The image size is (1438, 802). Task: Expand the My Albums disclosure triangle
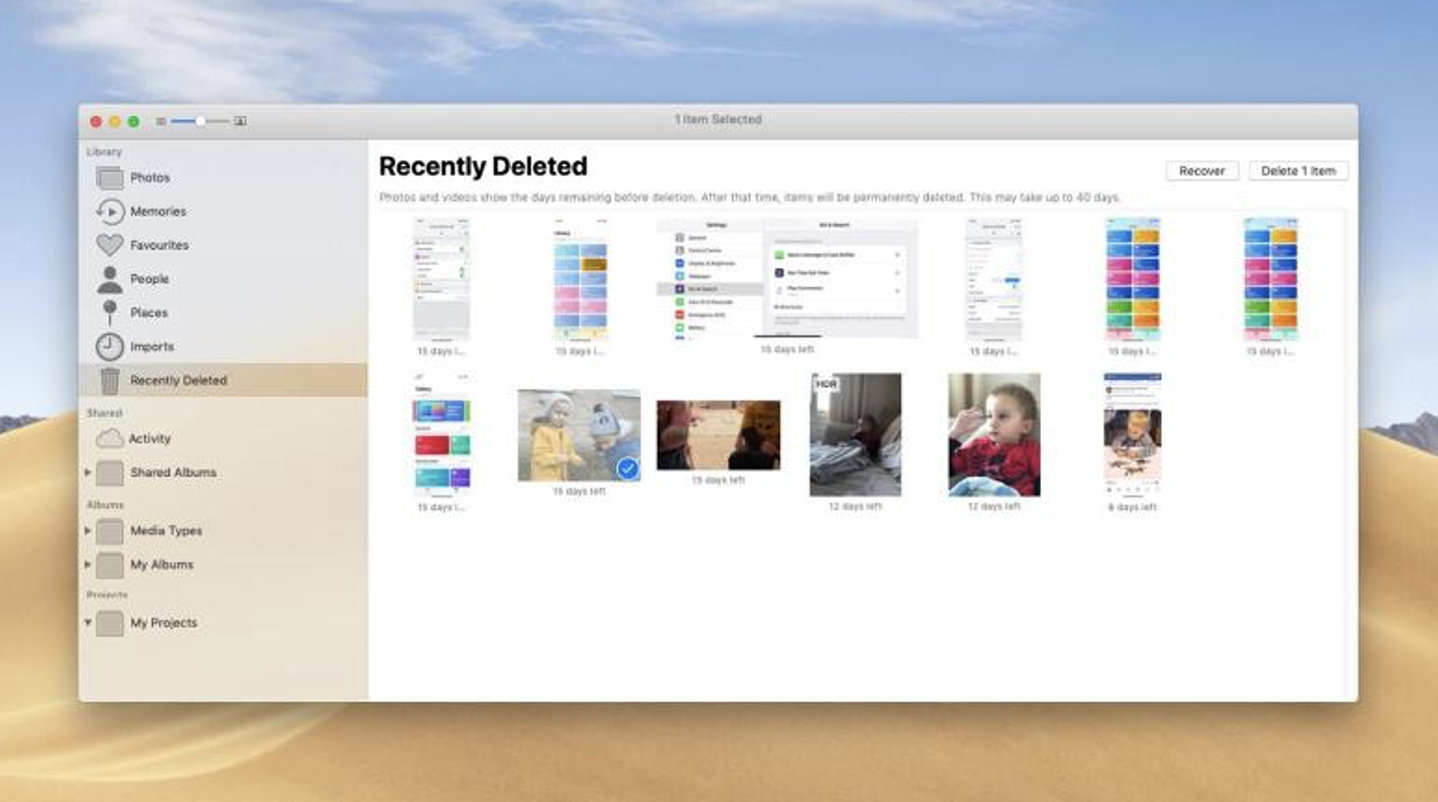pyautogui.click(x=88, y=565)
